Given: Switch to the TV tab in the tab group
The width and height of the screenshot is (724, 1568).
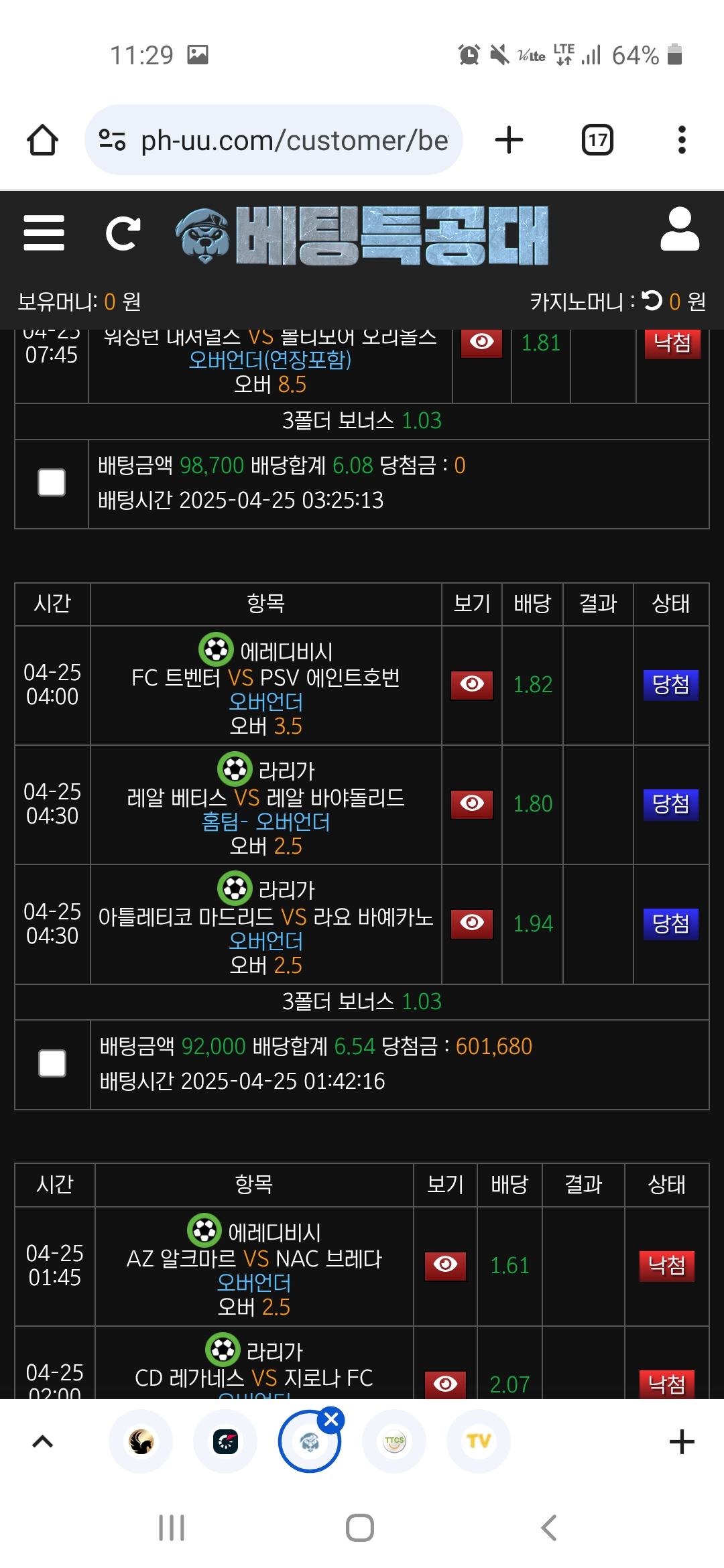Looking at the screenshot, I should pos(479,1441).
